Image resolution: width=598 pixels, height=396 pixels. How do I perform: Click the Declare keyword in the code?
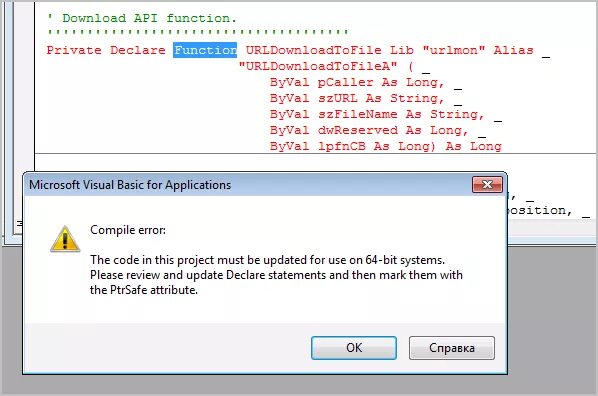click(138, 50)
